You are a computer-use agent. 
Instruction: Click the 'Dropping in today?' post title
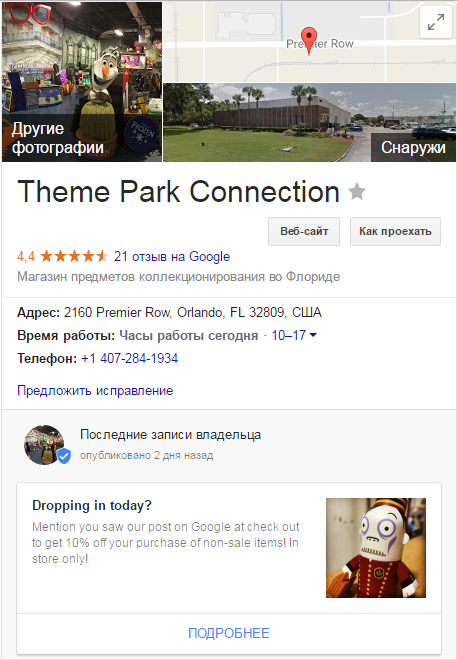92,505
